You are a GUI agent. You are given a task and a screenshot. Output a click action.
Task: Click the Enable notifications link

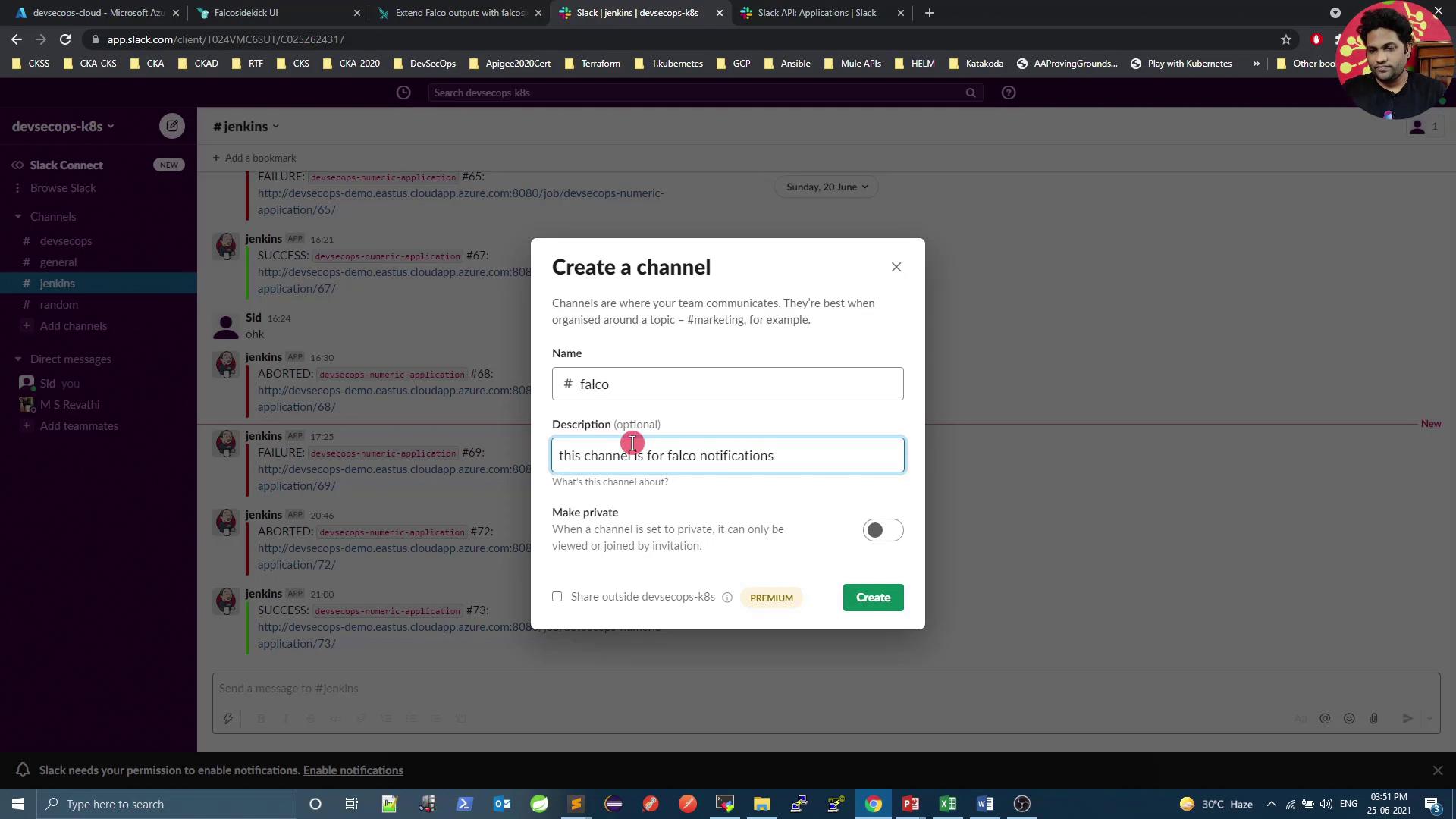point(353,770)
